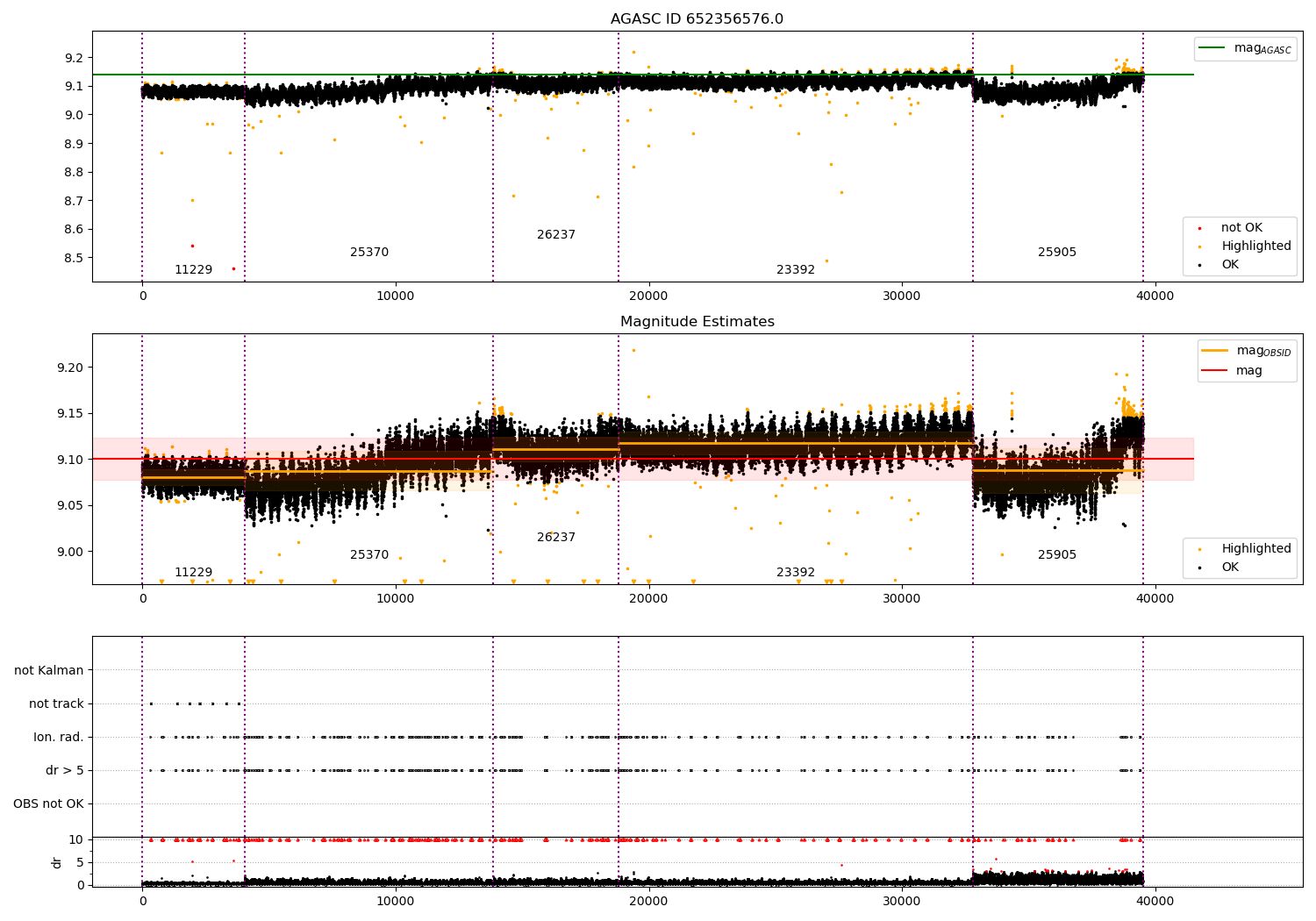Click the "Magnitude Estimates" subplot title

(697, 322)
